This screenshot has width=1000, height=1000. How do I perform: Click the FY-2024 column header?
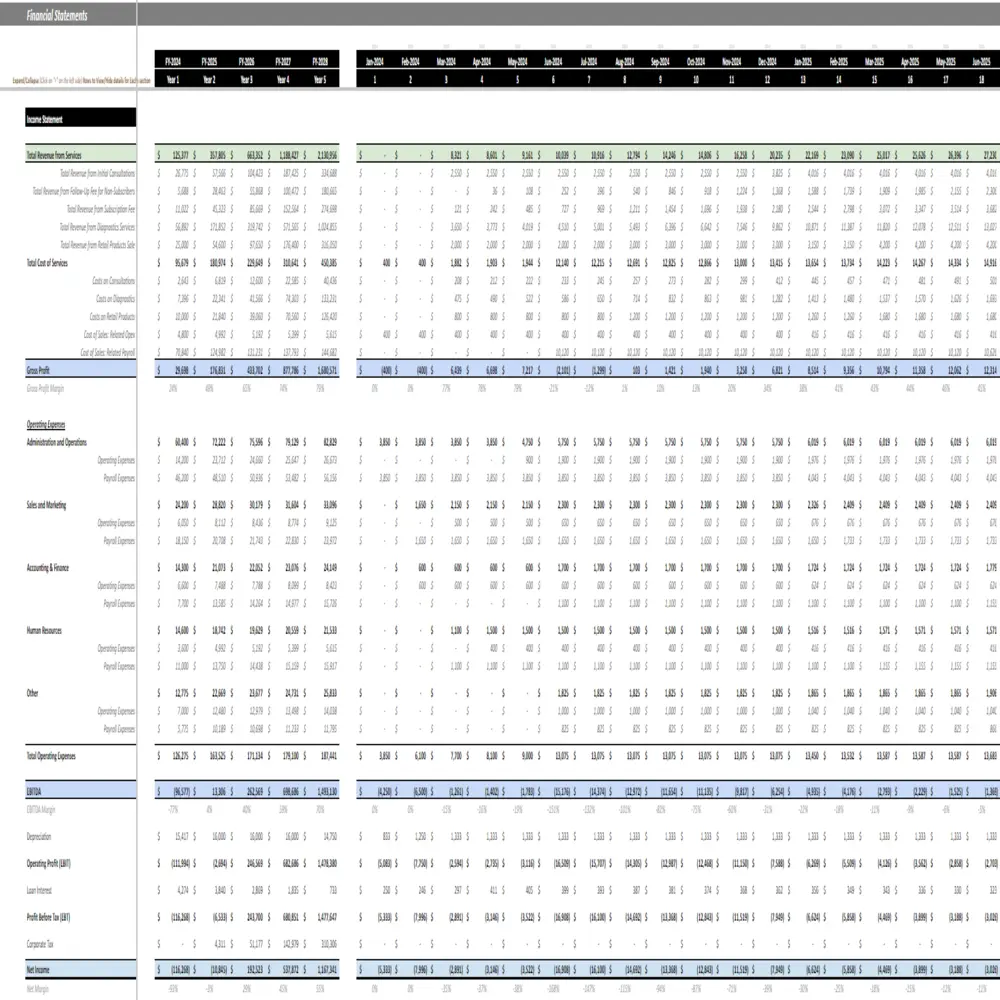click(173, 61)
